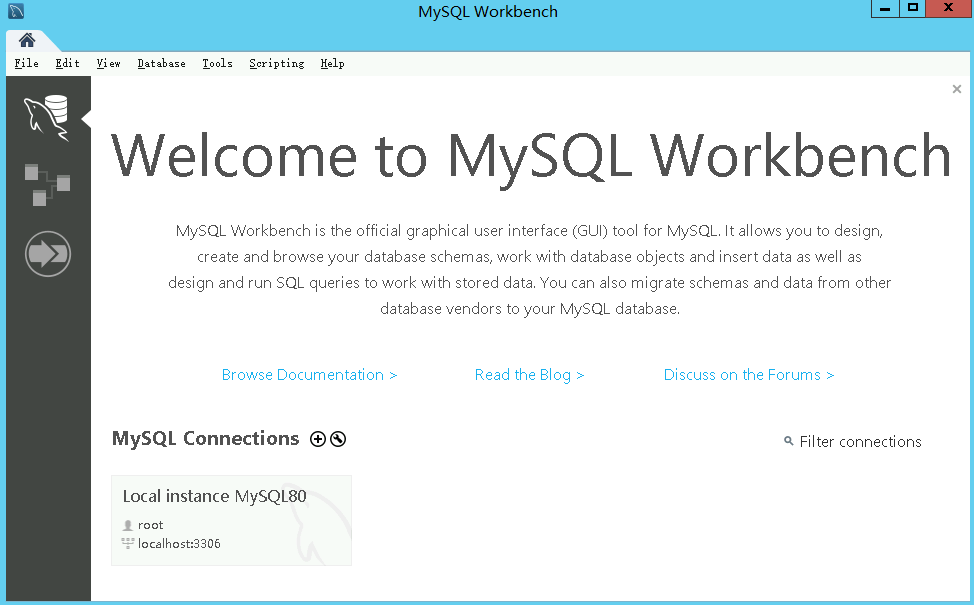
Task: Open the Help menu
Action: (x=332, y=63)
